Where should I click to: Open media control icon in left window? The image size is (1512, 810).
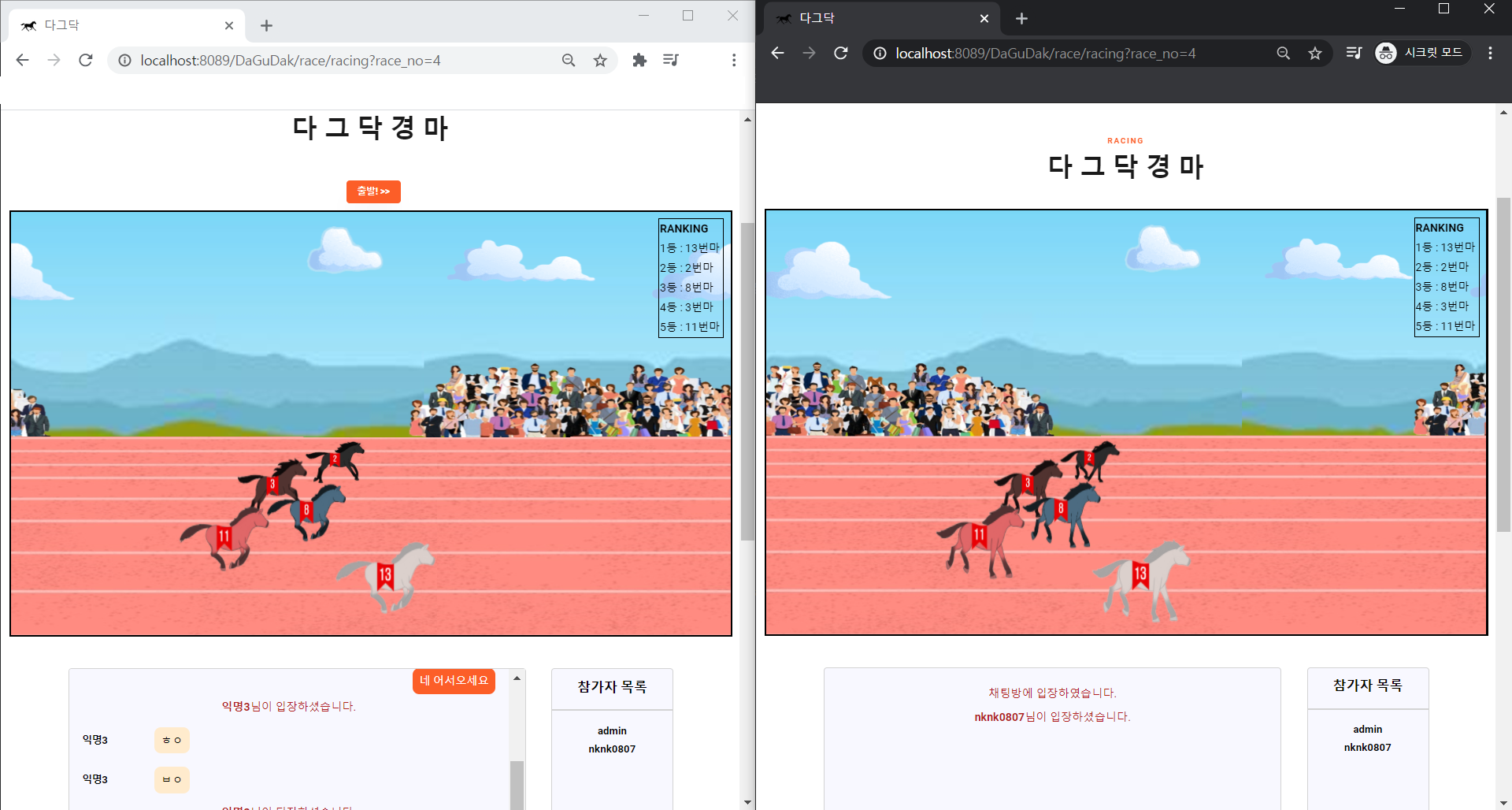click(x=671, y=60)
